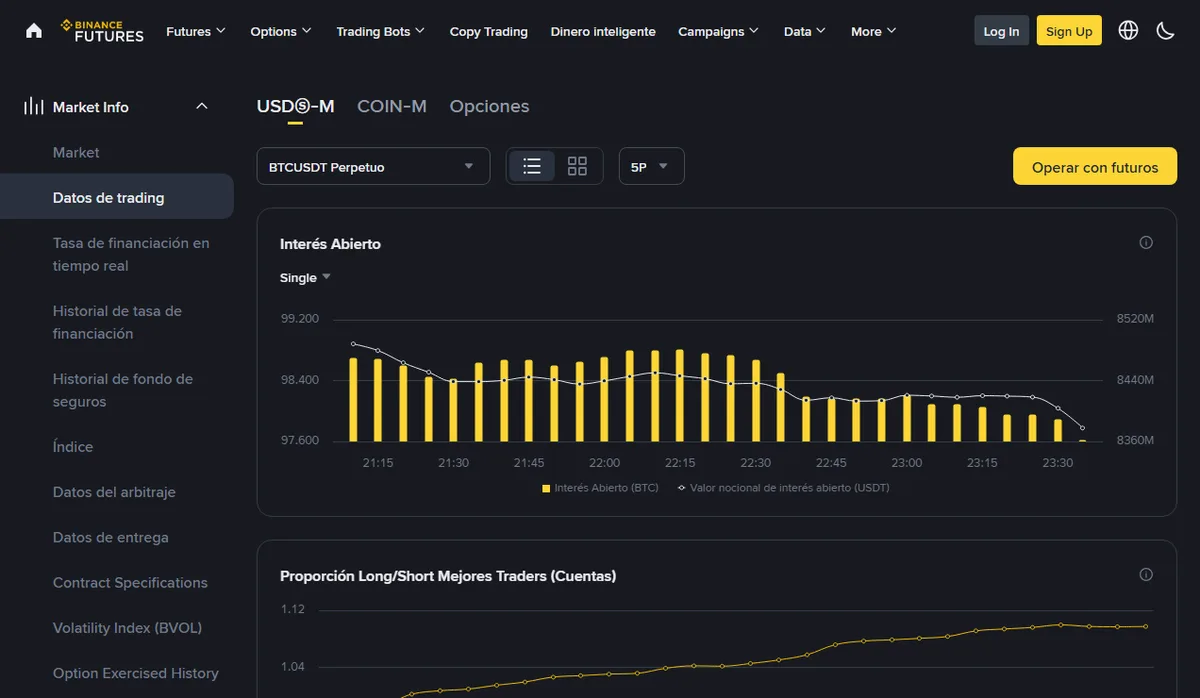Open the Single mode dropdown
1200x698 pixels.
(305, 278)
